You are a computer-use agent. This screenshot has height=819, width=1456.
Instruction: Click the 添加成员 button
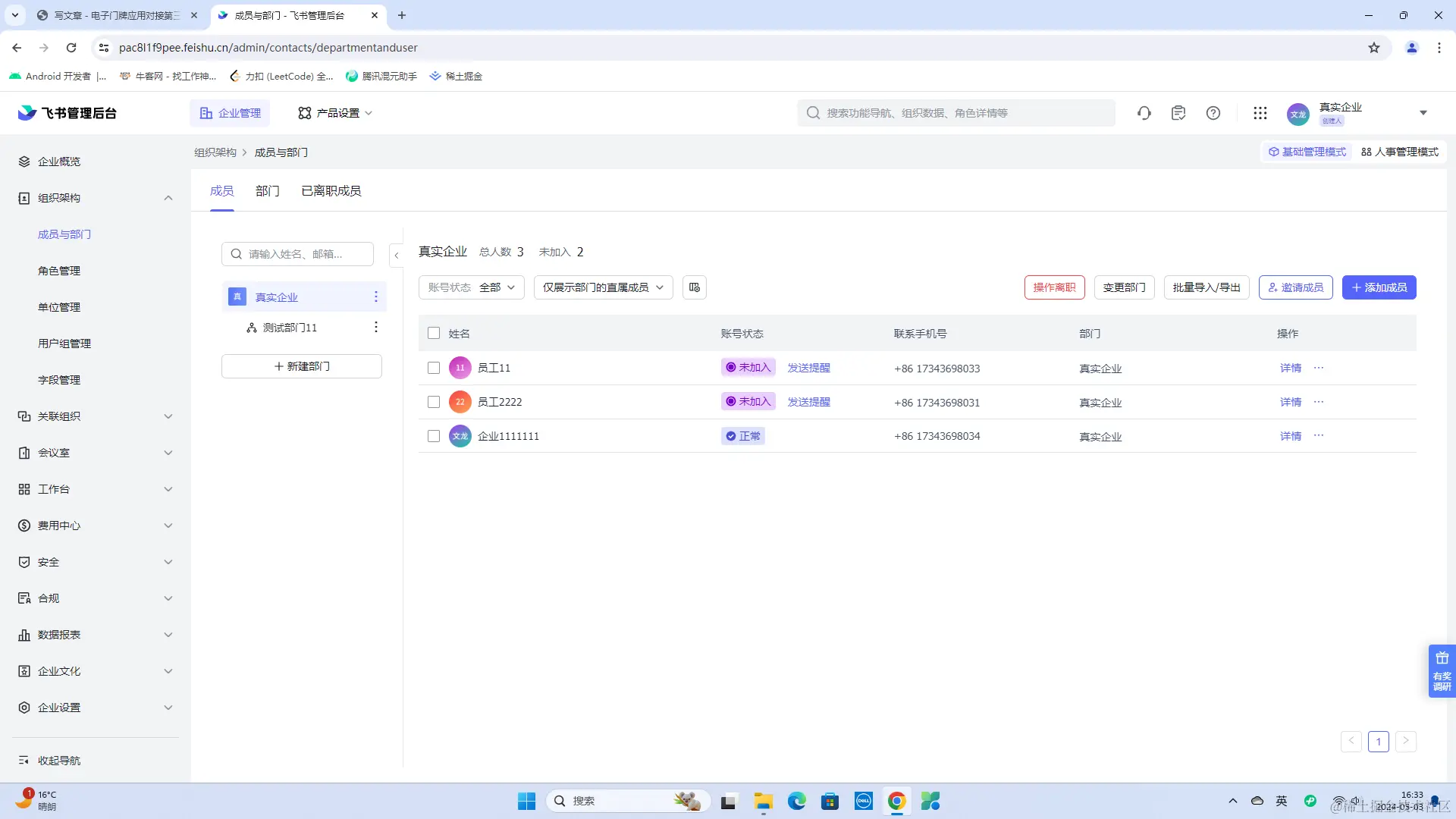[x=1379, y=287]
